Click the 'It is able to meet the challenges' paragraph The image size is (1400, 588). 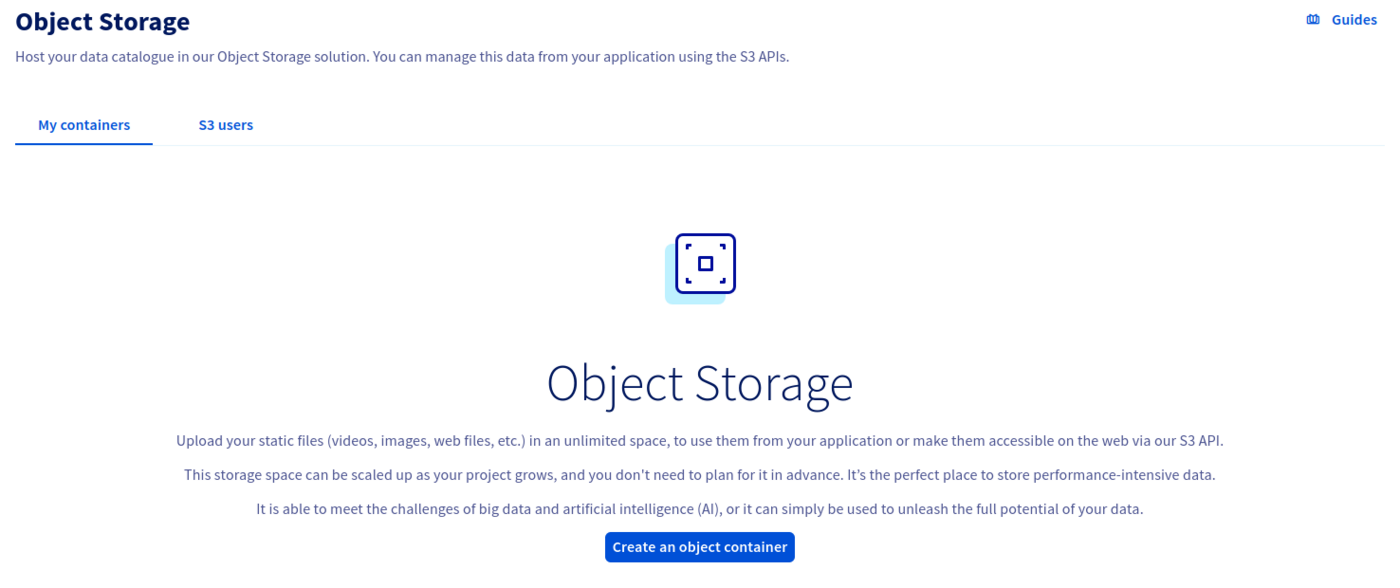[699, 509]
